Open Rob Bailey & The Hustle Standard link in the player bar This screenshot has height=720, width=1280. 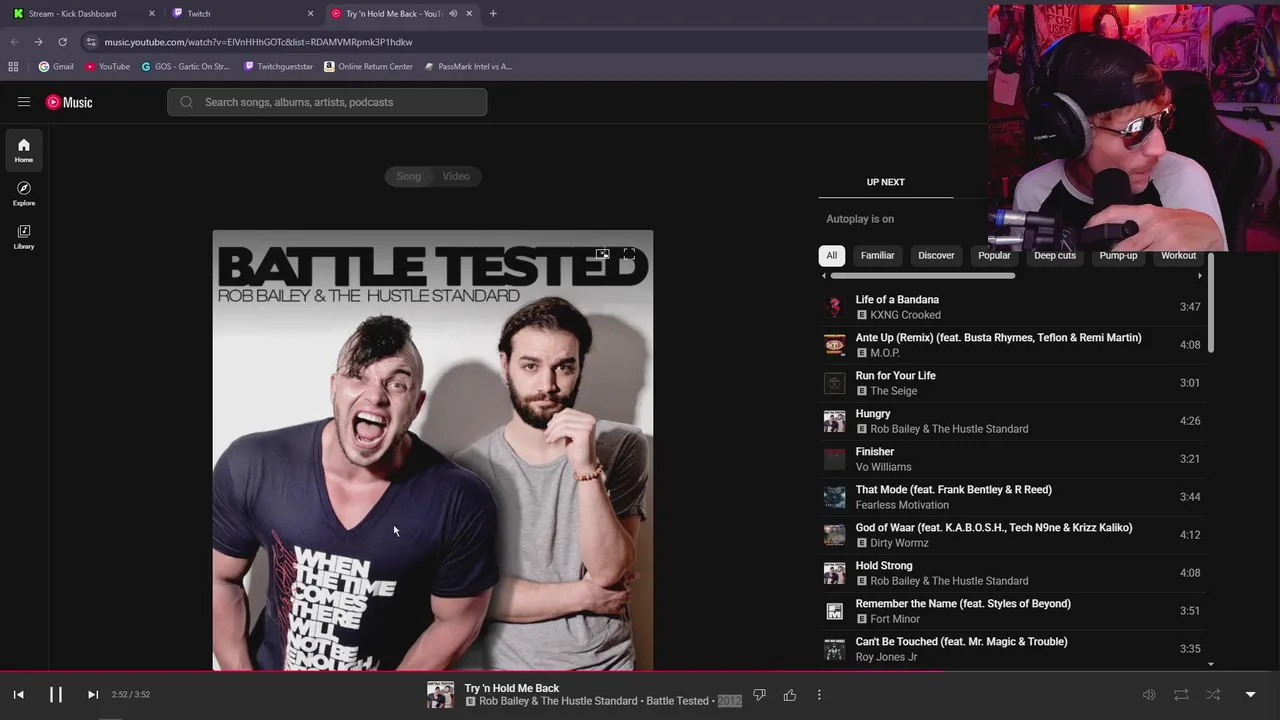[x=558, y=701]
